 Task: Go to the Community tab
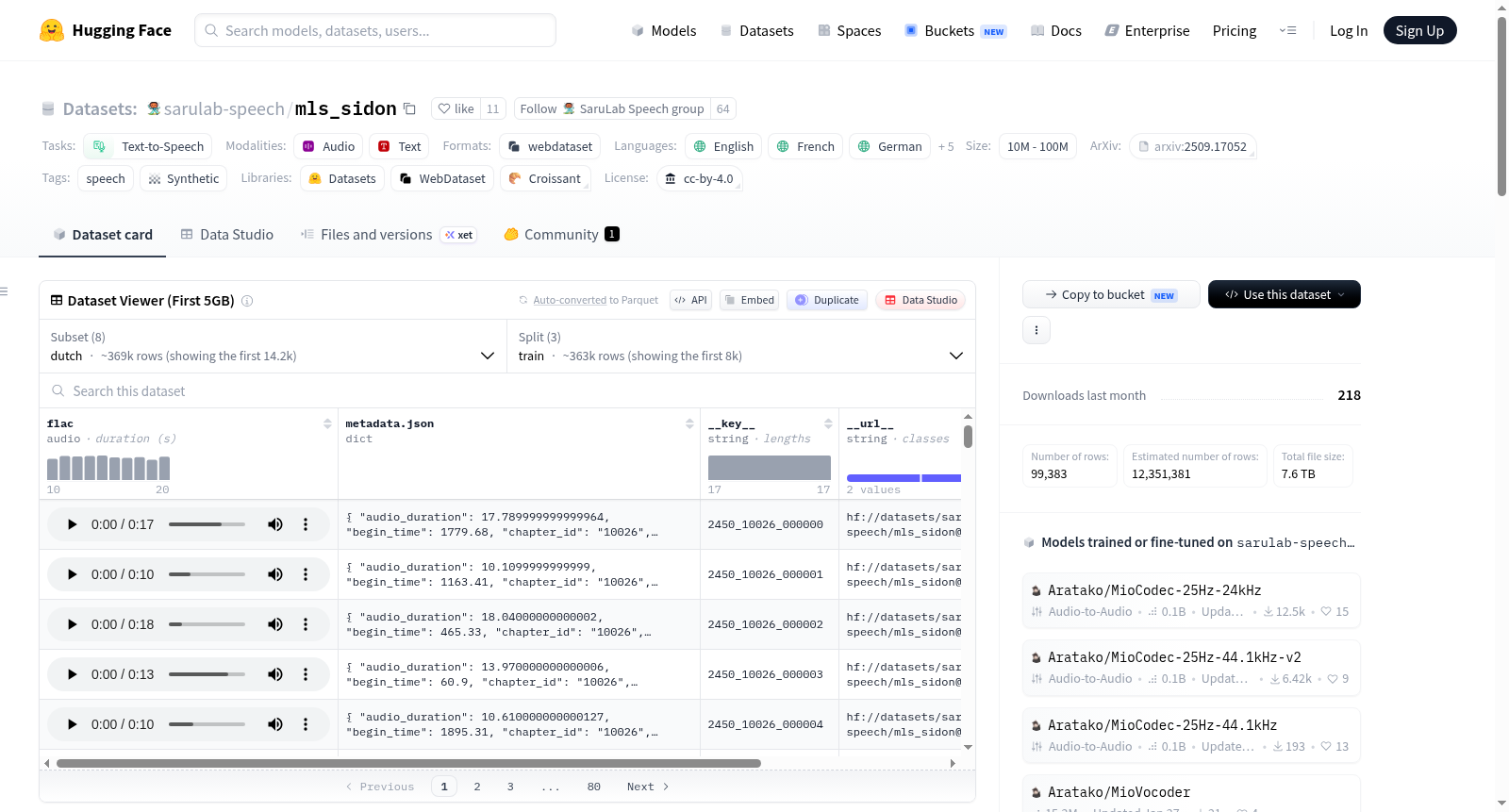tap(561, 234)
